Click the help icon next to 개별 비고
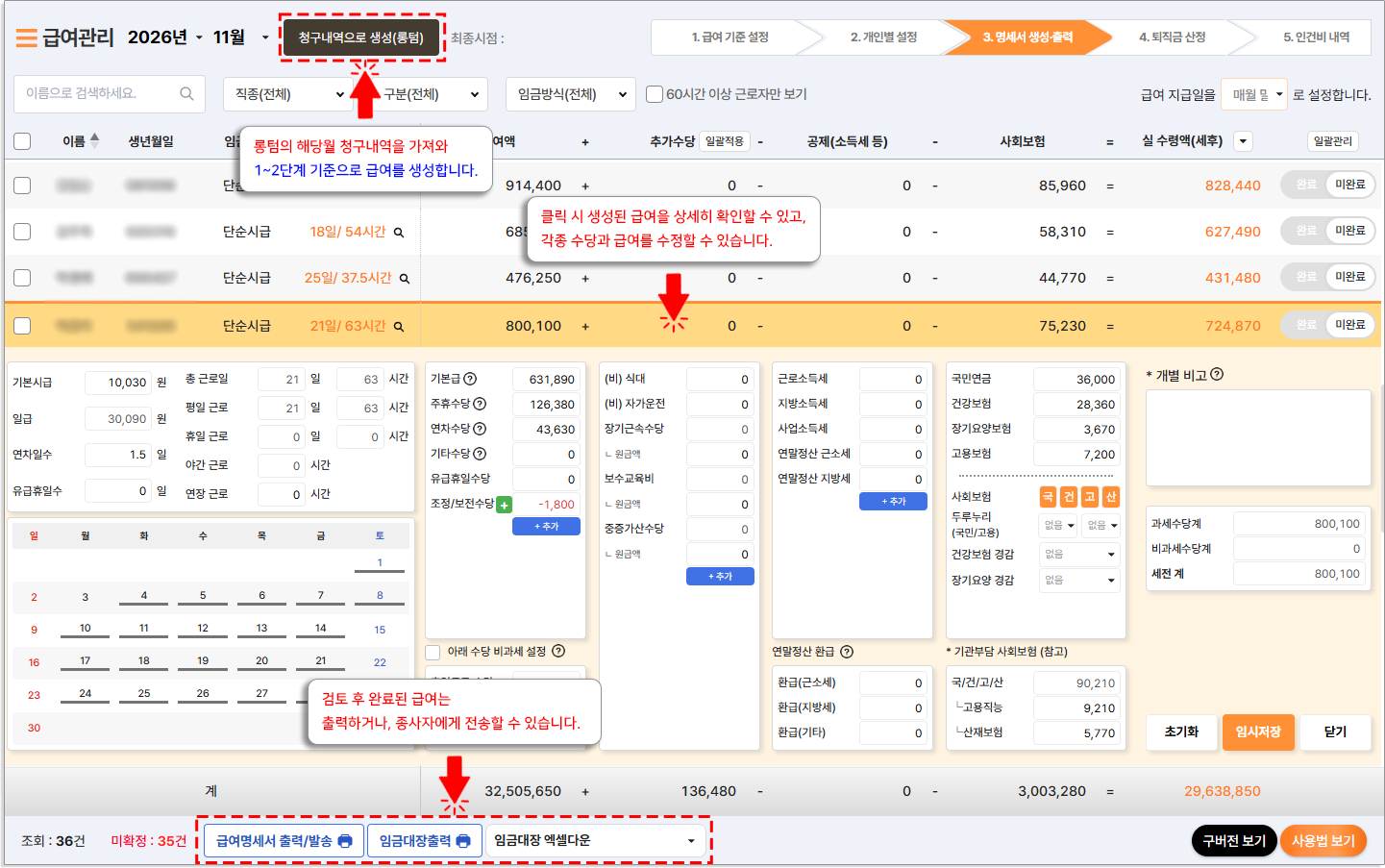Viewport: 1385px width, 868px height. (1217, 374)
